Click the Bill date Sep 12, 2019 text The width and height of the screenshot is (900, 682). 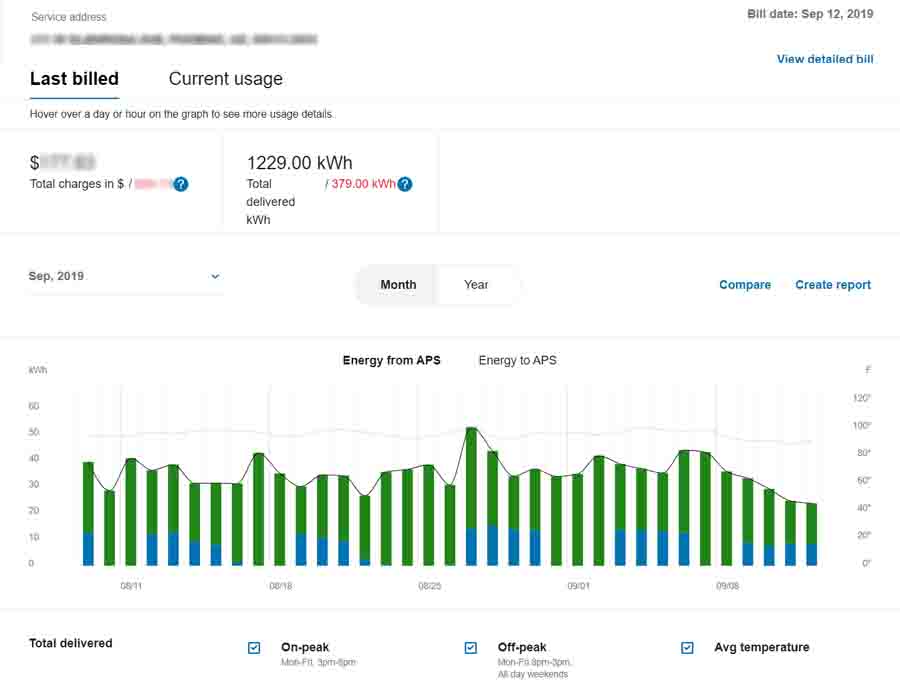tap(810, 14)
